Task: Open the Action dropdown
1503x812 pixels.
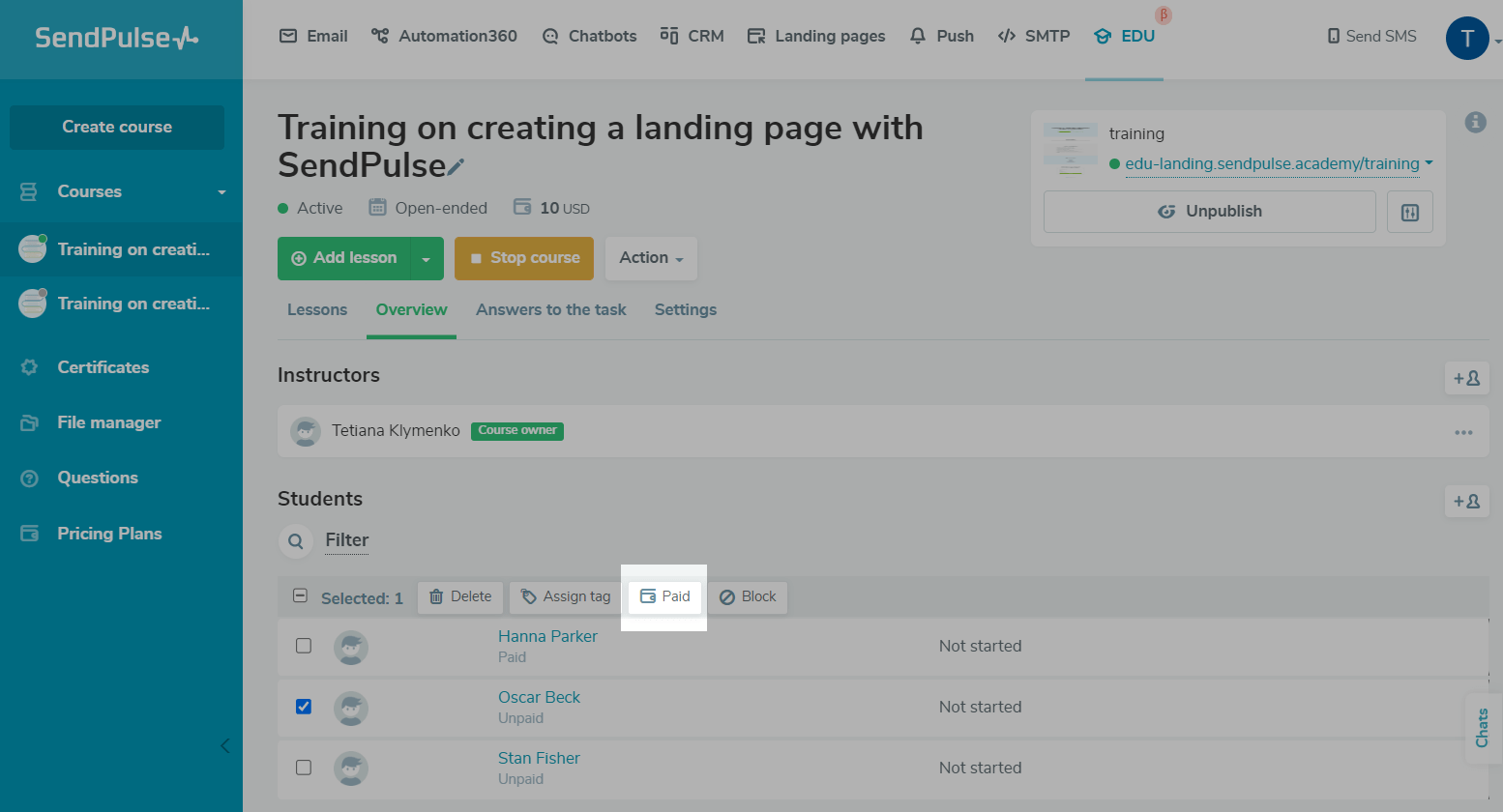Action: click(651, 258)
